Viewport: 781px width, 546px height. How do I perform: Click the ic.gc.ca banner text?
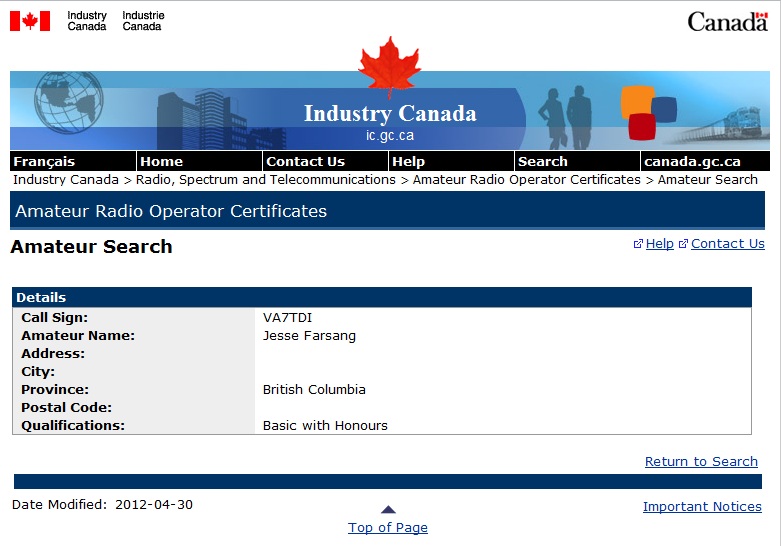click(390, 135)
